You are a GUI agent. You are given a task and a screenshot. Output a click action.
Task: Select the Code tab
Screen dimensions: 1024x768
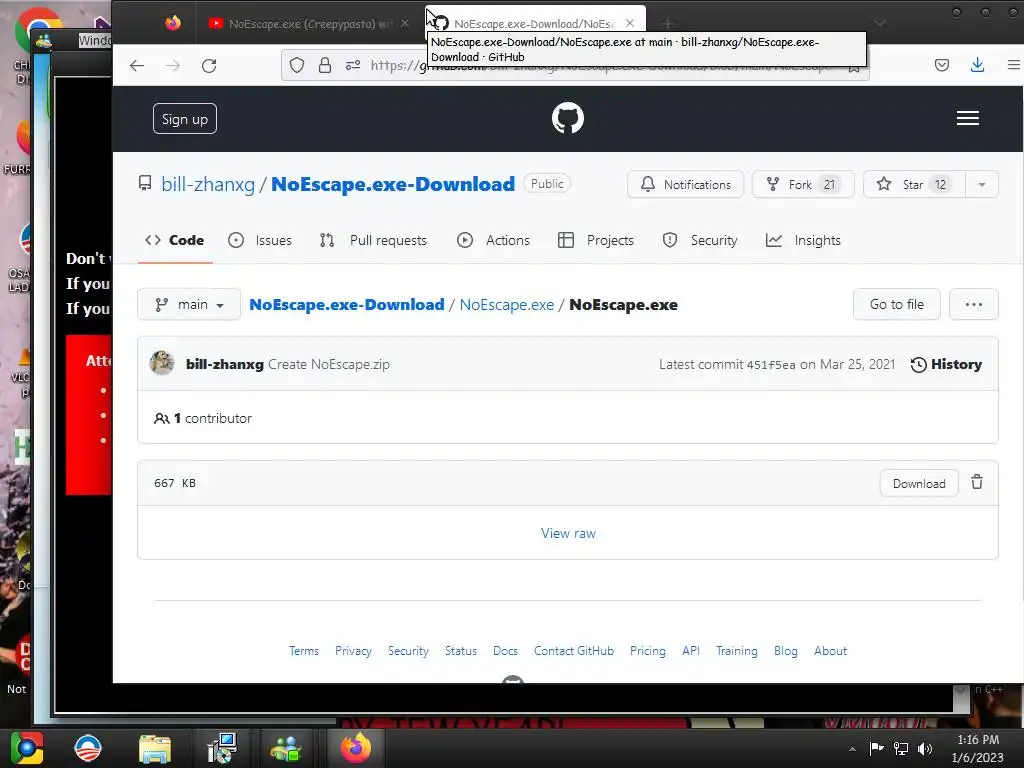tap(174, 240)
